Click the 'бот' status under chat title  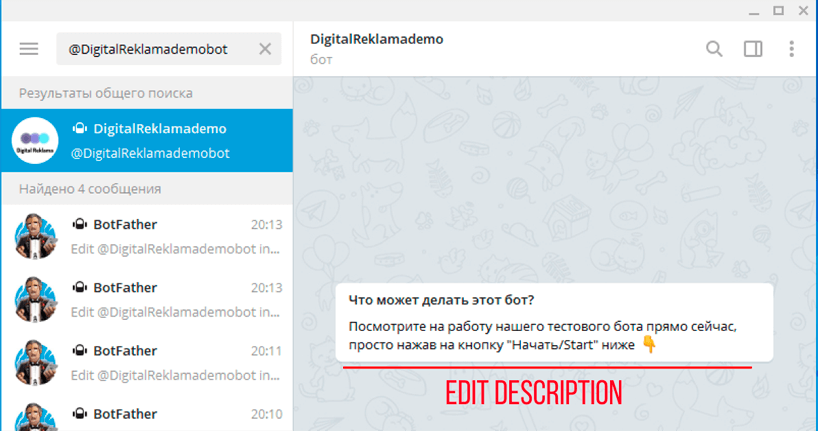pos(321,60)
